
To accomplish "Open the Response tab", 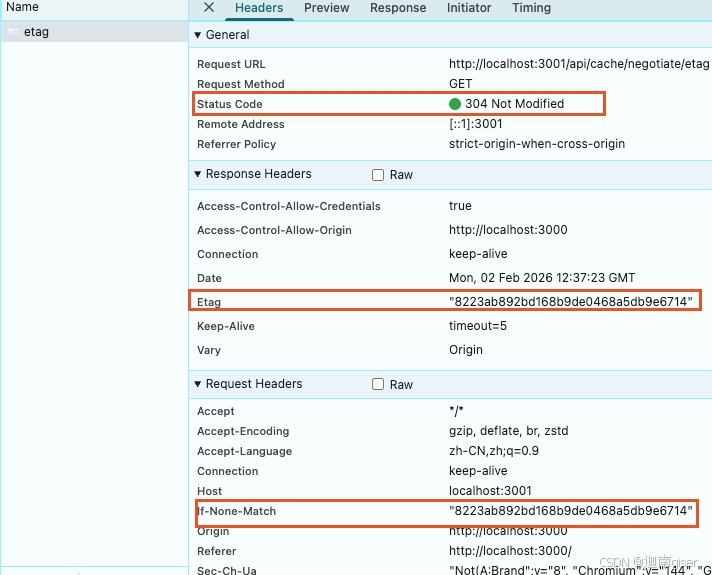I will [x=398, y=8].
